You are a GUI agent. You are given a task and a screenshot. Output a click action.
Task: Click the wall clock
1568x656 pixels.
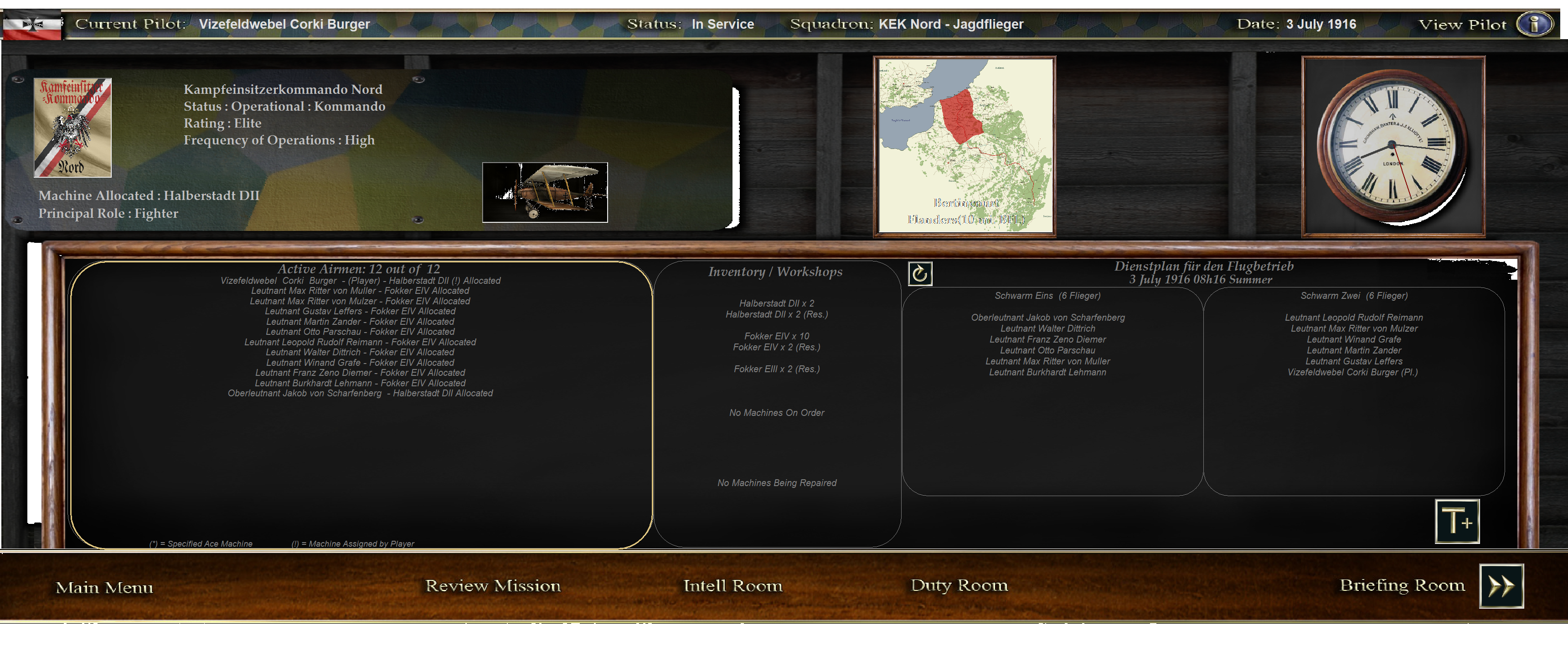[1392, 146]
